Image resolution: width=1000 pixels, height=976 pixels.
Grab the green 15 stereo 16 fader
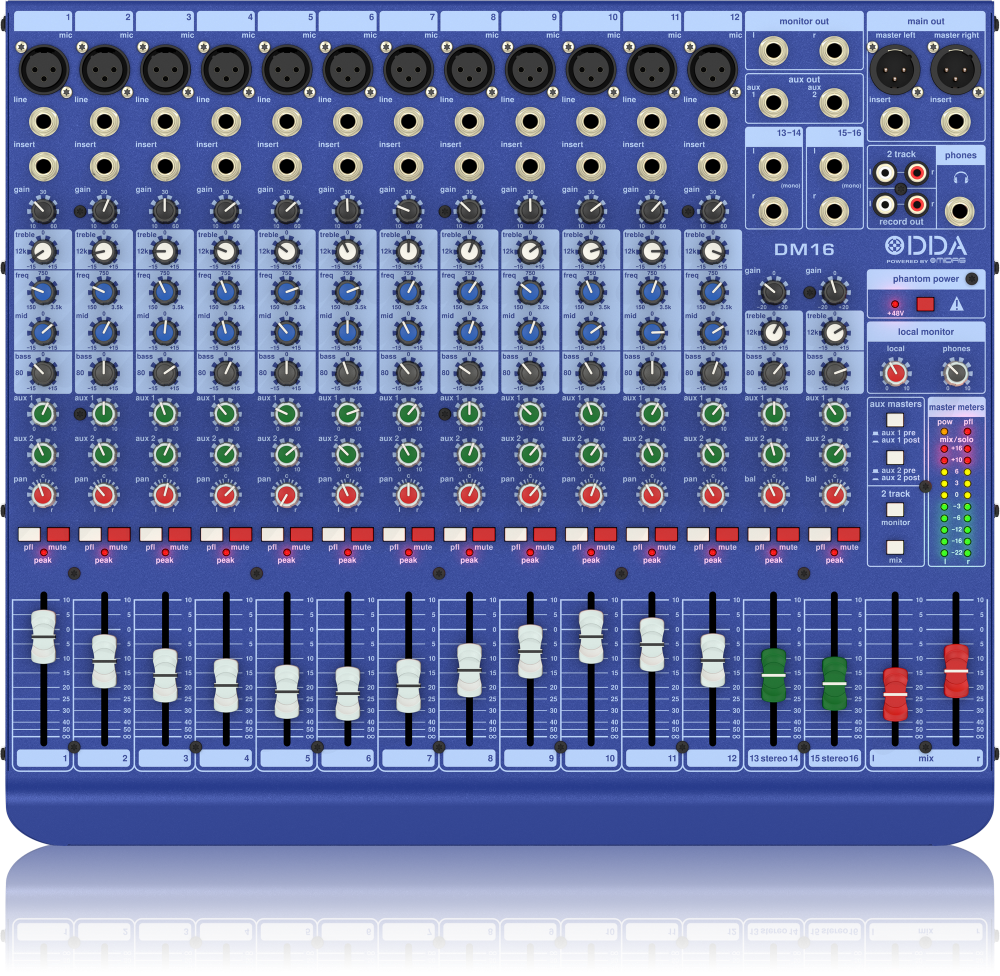click(834, 683)
